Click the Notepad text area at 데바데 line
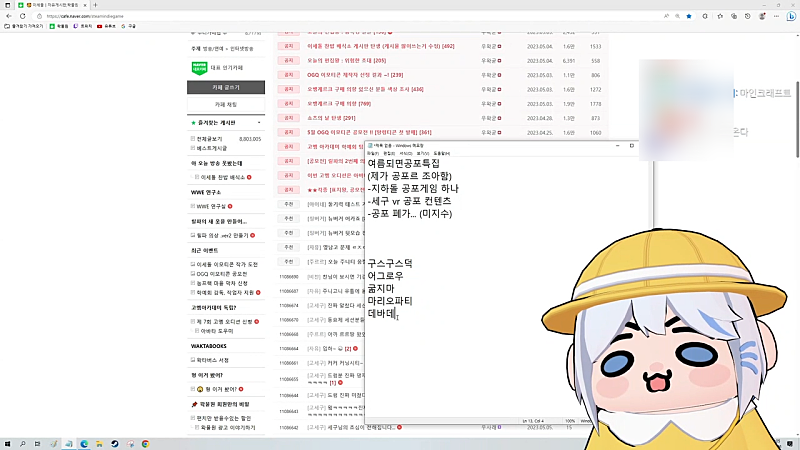800x450 pixels. tap(385, 314)
